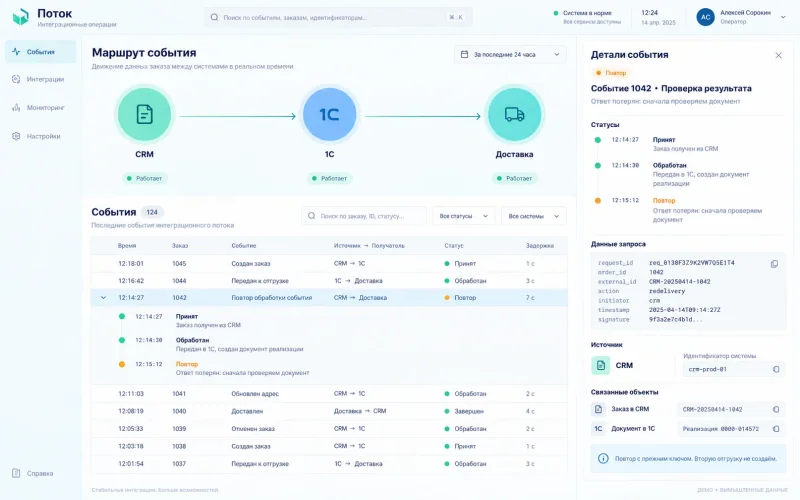Select the Доставка truck node icon

click(x=514, y=114)
